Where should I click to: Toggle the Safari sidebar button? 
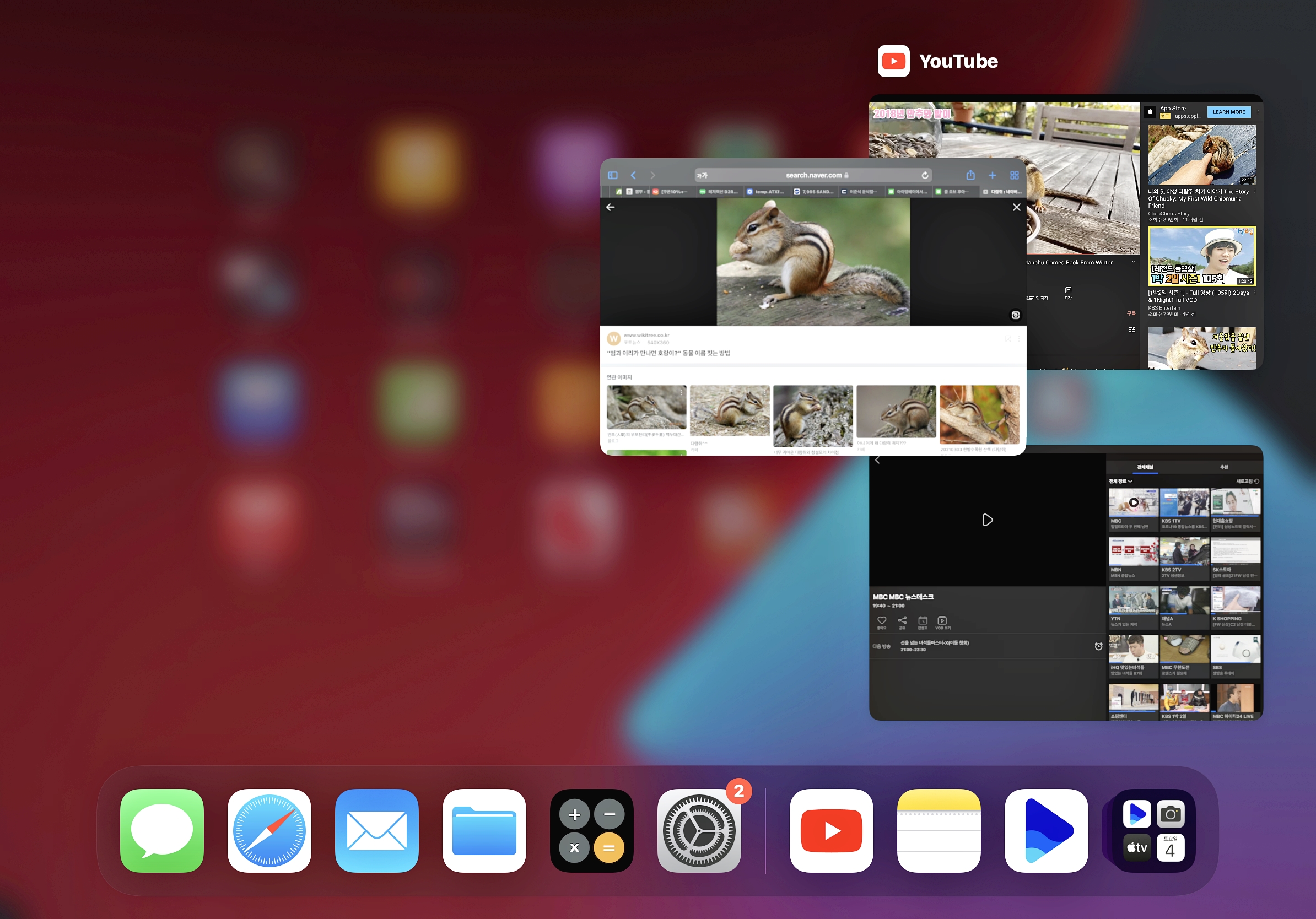[613, 175]
